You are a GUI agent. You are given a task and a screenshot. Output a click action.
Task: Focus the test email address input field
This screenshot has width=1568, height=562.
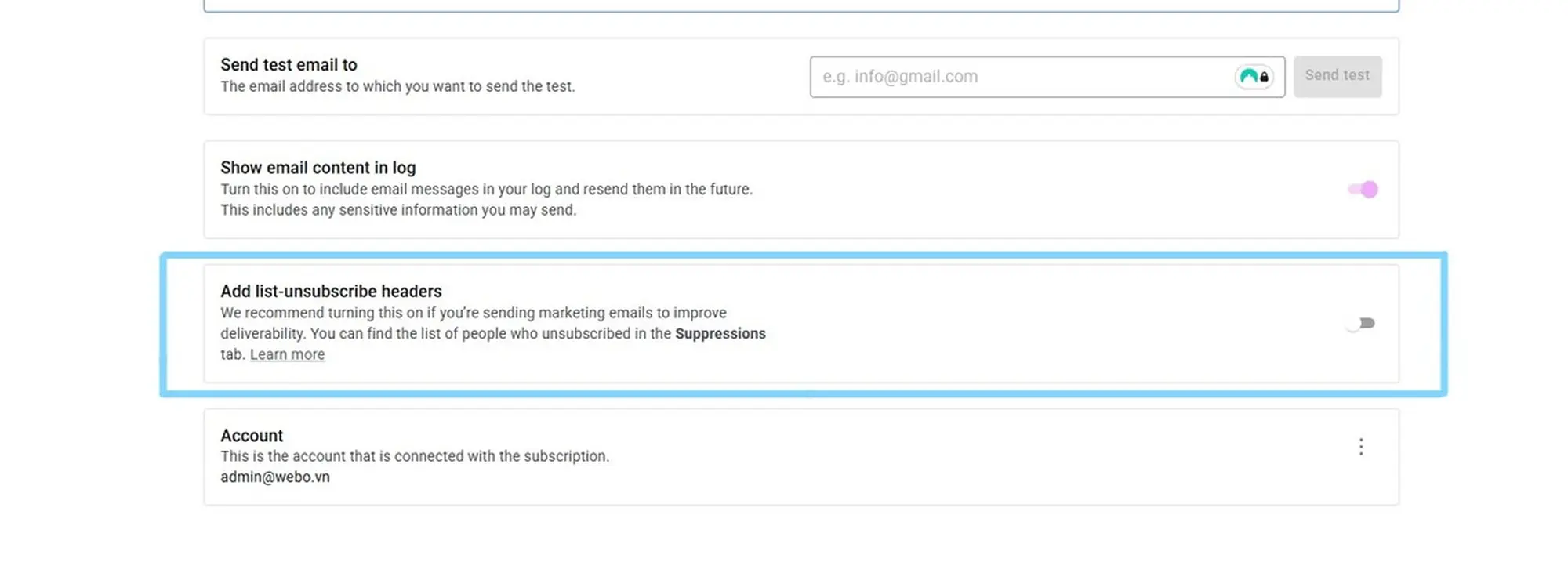point(1047,77)
